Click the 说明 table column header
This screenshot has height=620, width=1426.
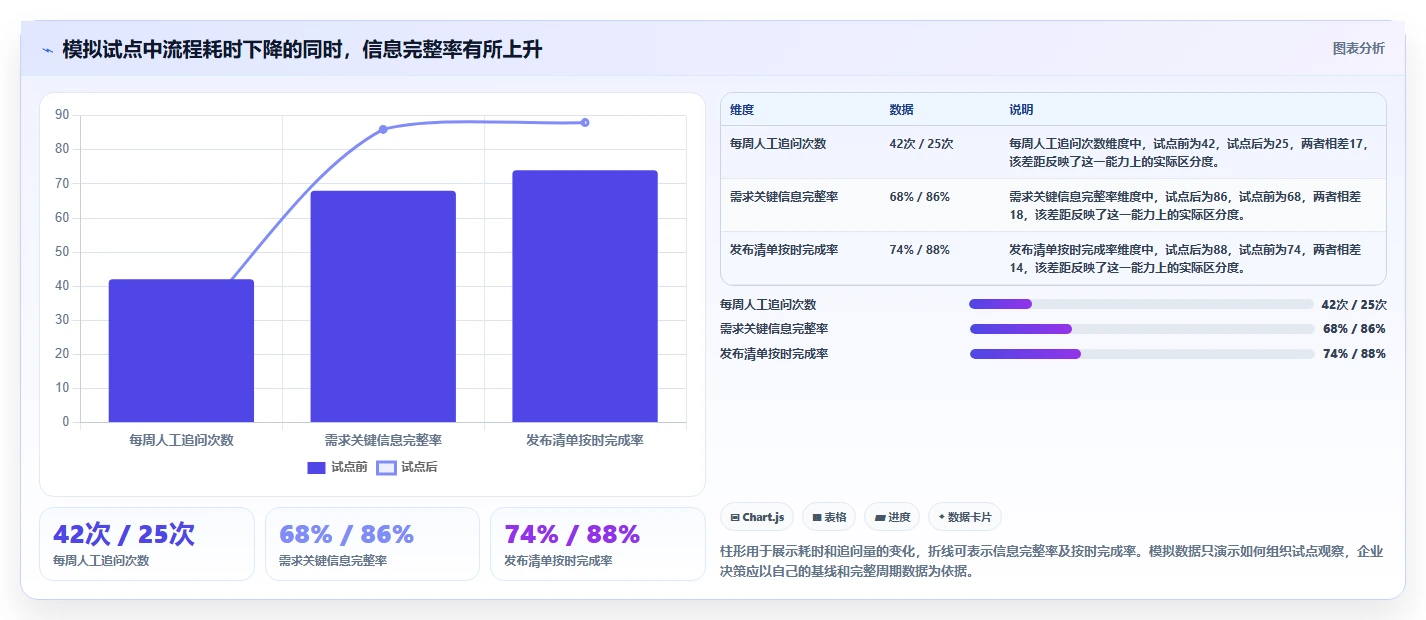[x=1021, y=110]
